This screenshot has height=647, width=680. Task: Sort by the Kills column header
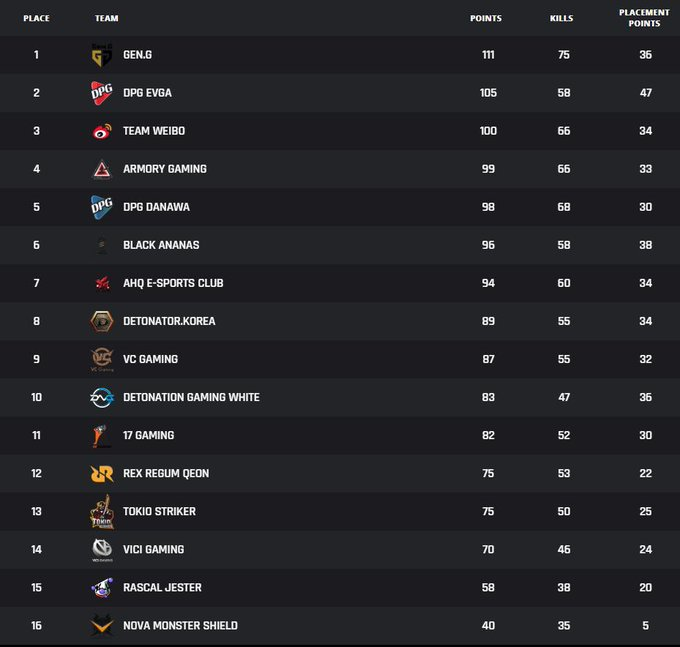pos(562,18)
